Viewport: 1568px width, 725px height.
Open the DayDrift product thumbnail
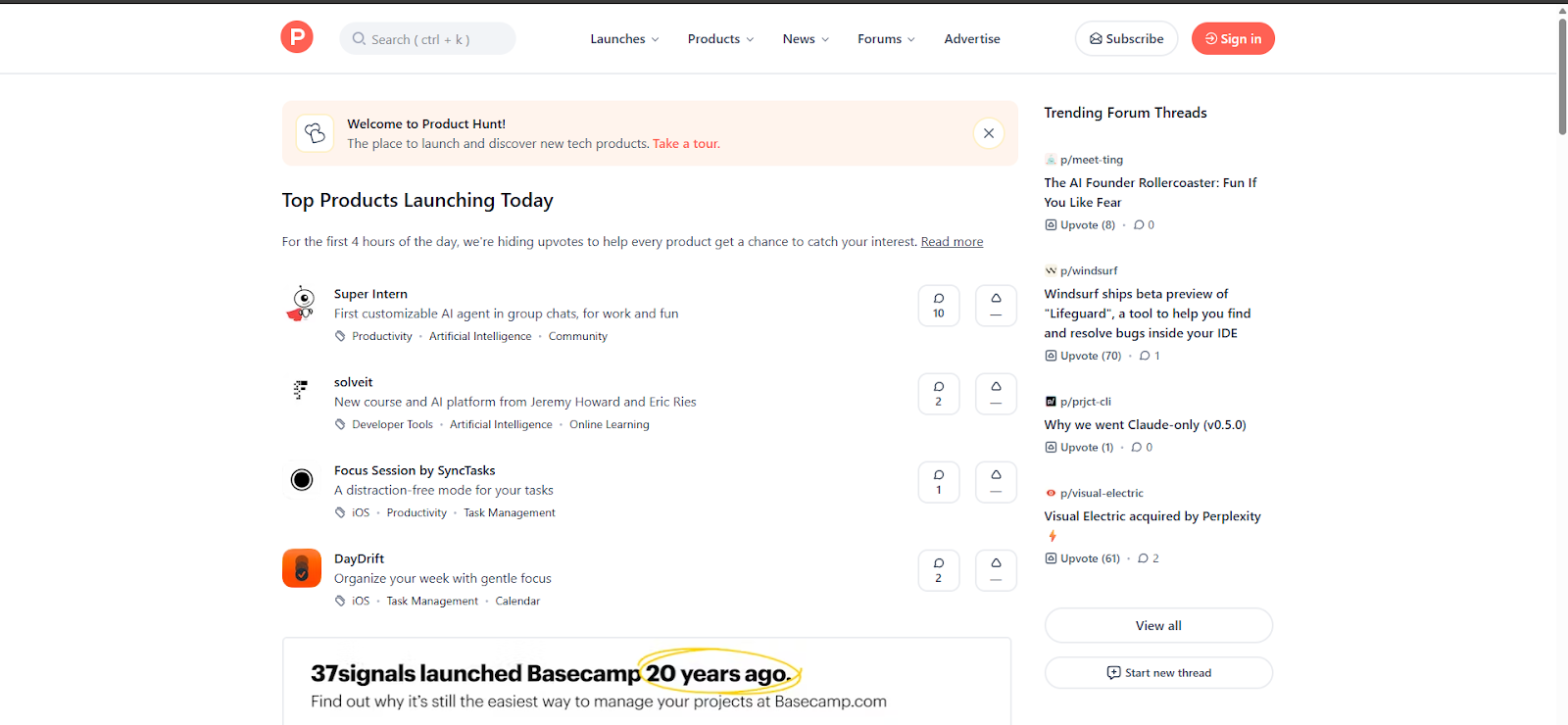(302, 568)
